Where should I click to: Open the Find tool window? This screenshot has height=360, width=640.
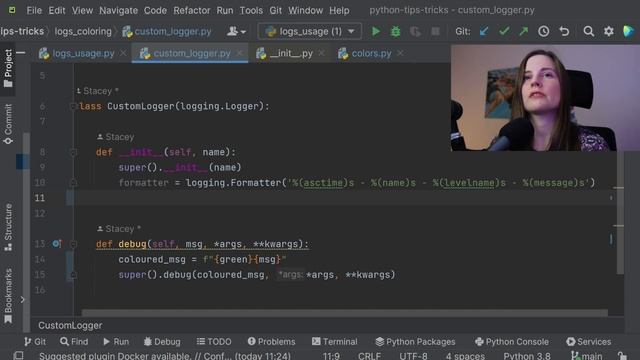pyautogui.click(x=74, y=342)
